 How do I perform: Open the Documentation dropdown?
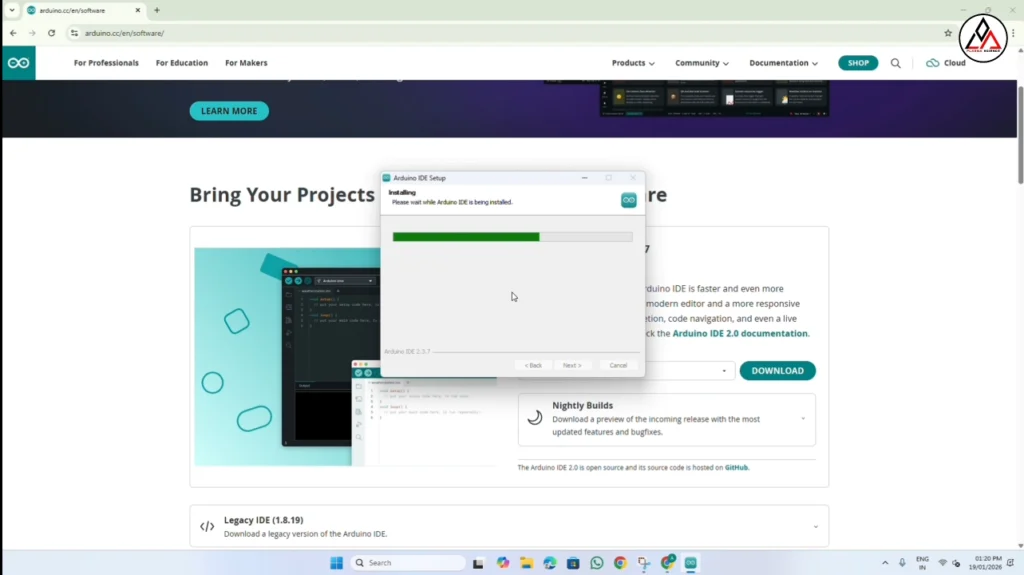coord(783,63)
